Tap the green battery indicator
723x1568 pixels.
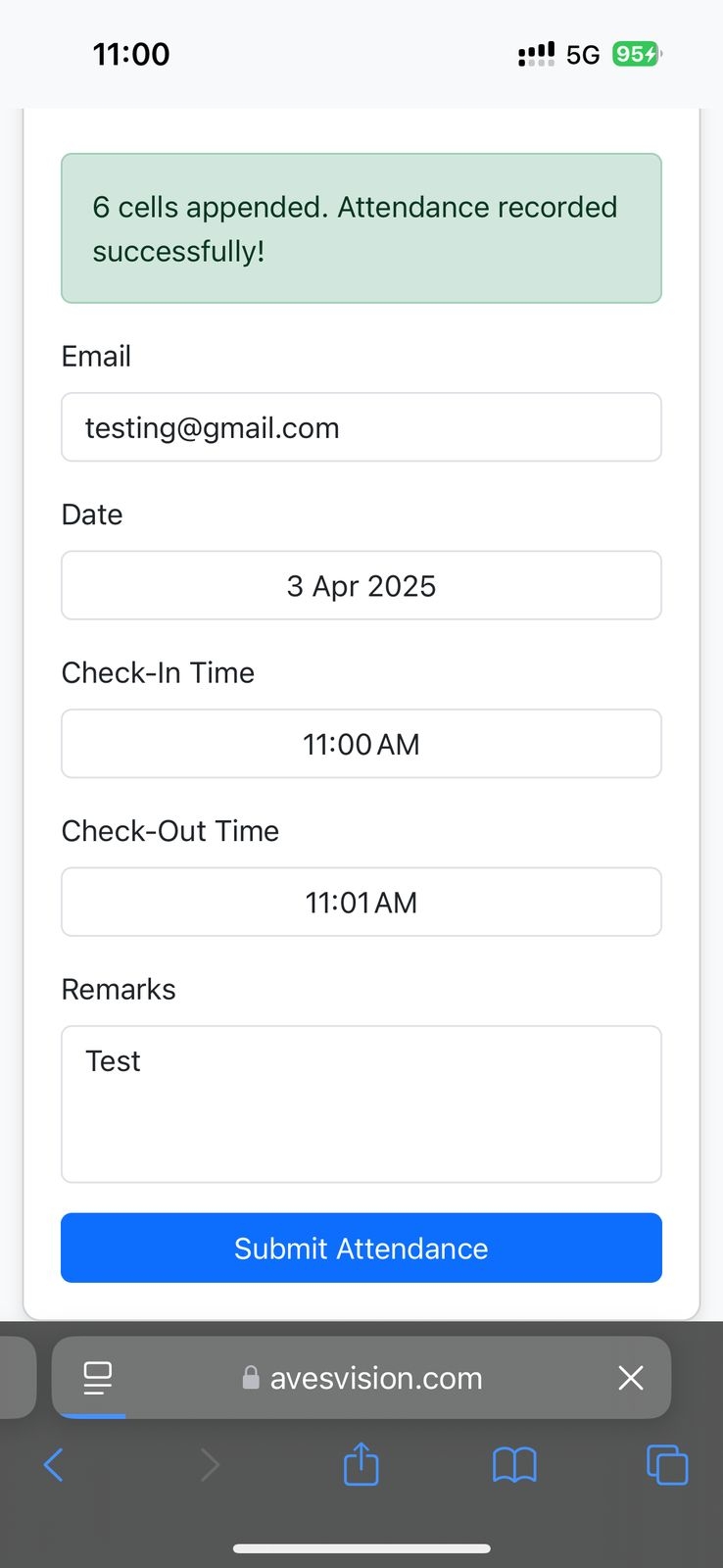636,54
